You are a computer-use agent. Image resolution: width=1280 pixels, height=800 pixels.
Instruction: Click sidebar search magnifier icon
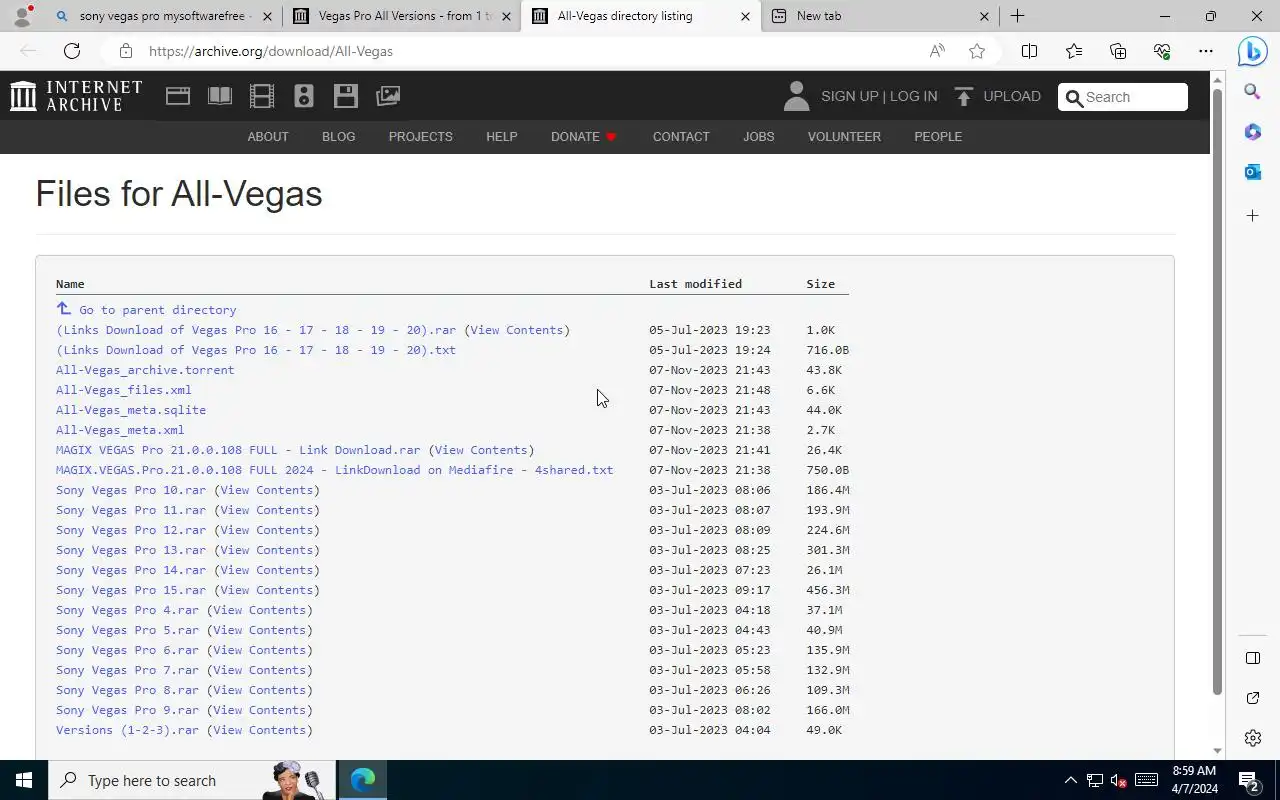(x=1252, y=92)
